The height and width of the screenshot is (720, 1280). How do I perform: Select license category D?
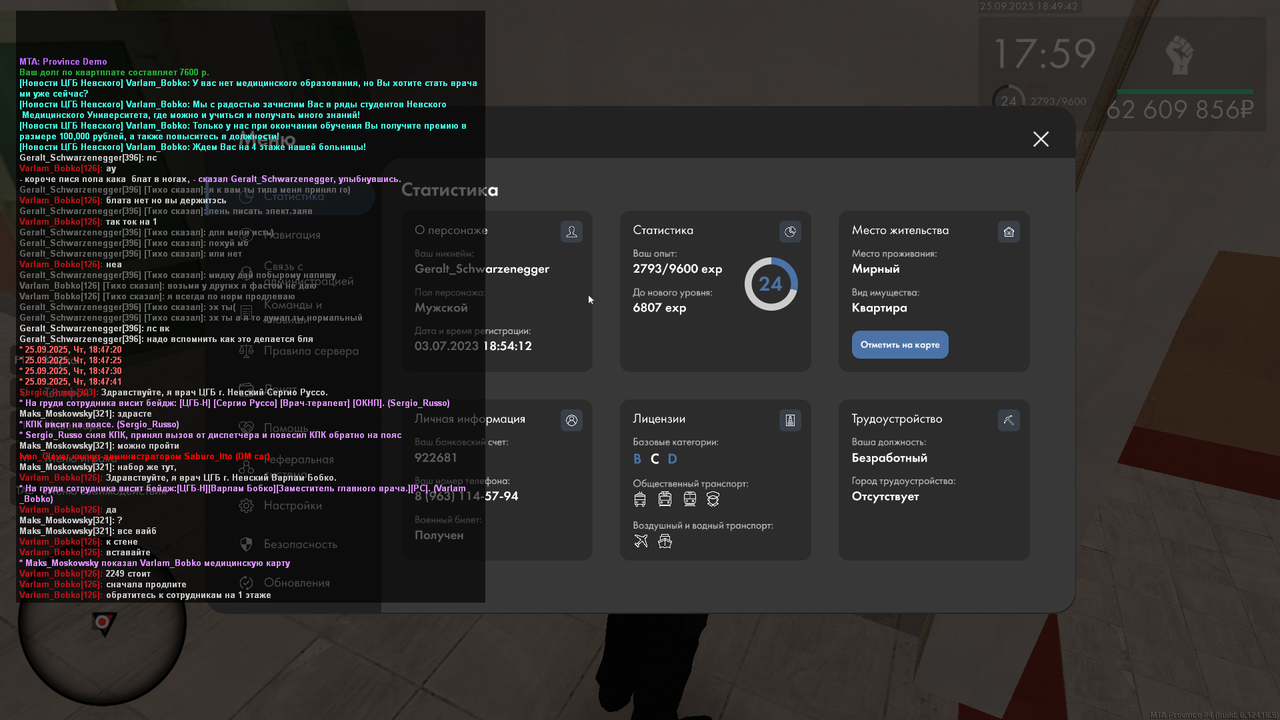click(x=672, y=459)
